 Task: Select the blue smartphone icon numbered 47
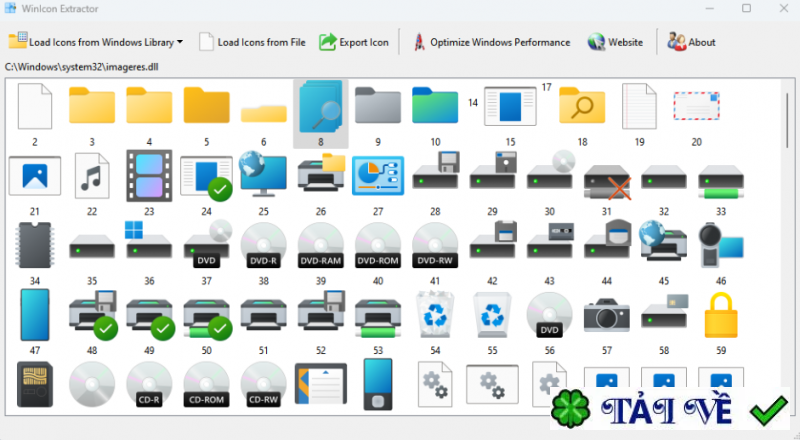click(35, 315)
